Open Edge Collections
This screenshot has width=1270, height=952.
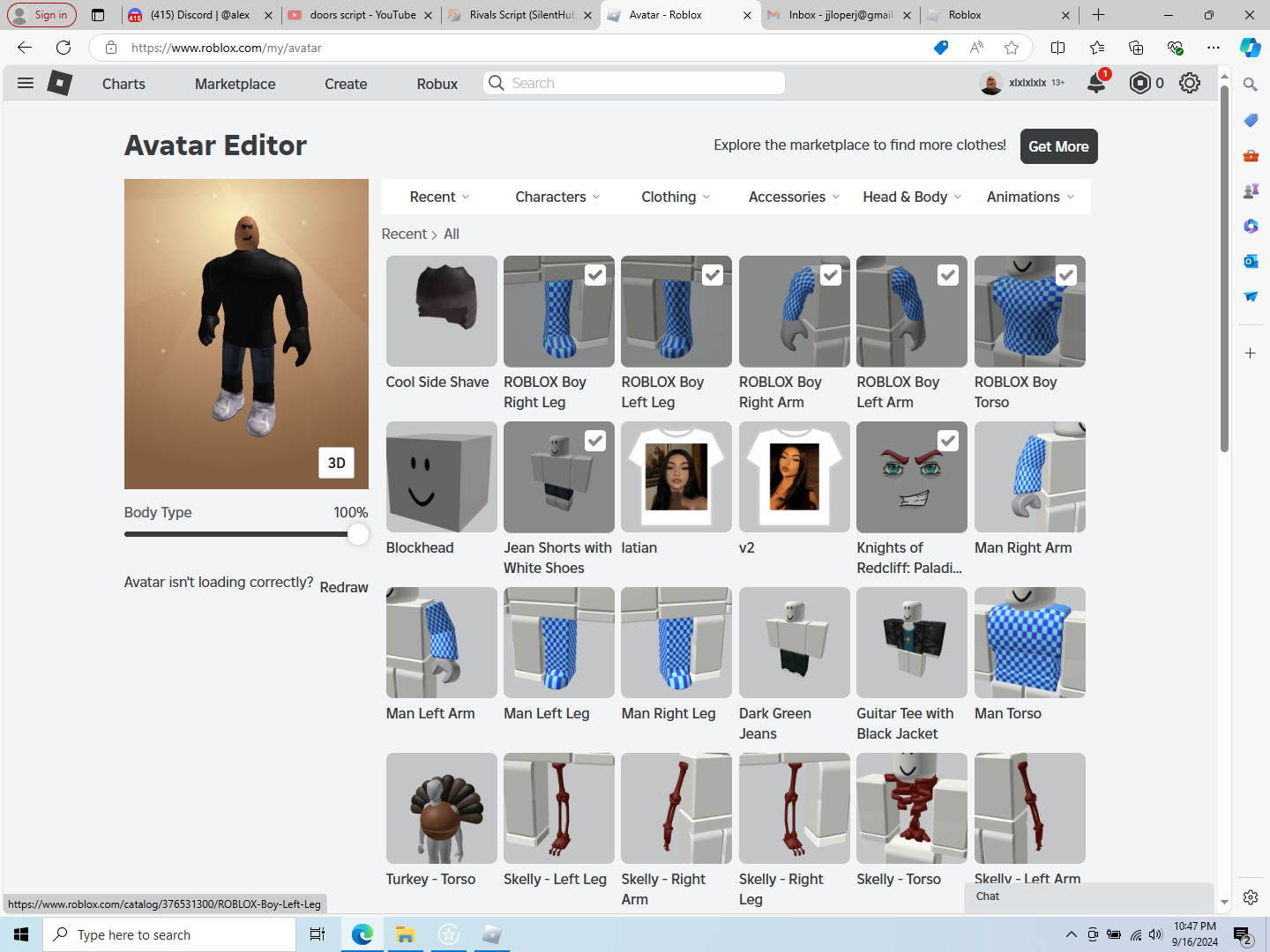tap(1136, 48)
